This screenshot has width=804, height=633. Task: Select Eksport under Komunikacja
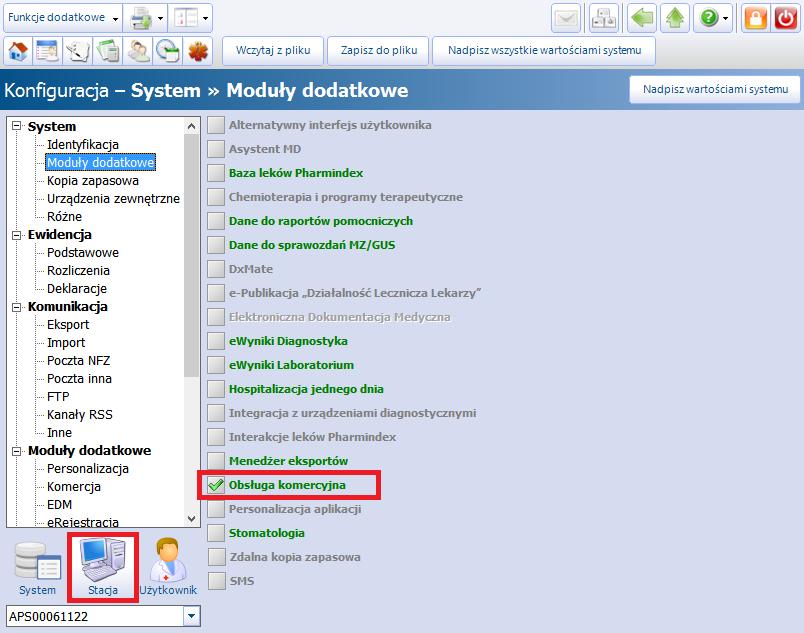point(68,324)
